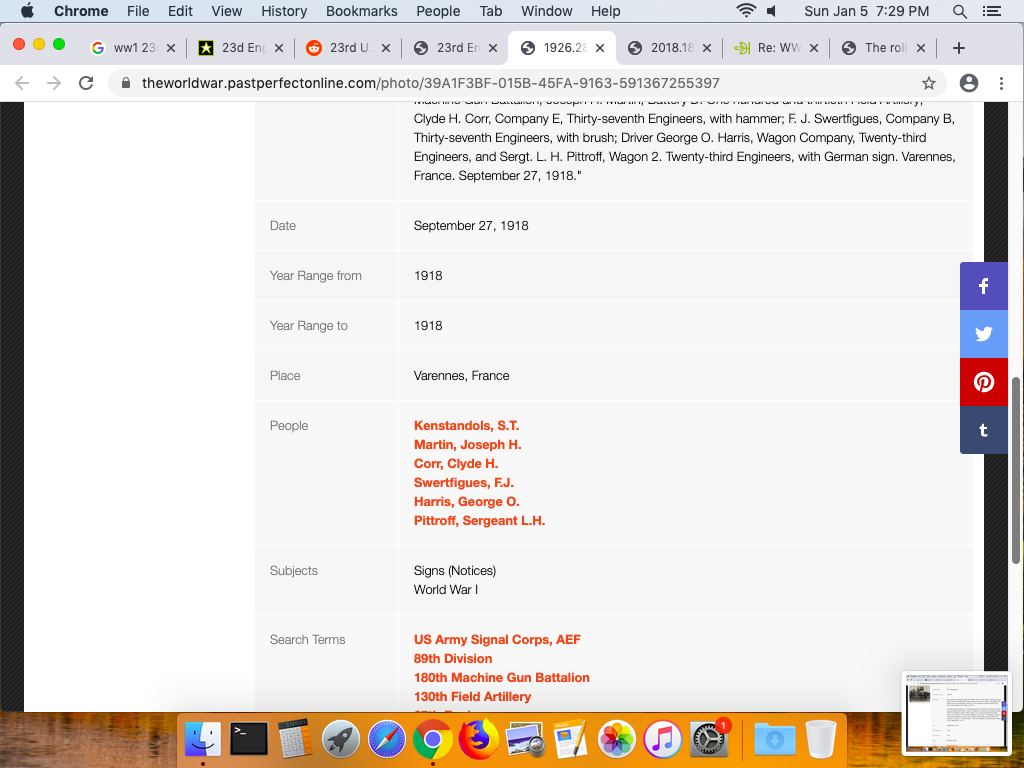This screenshot has height=768, width=1024.
Task: Open the screenshot preview thumbnail
Action: pos(956,712)
